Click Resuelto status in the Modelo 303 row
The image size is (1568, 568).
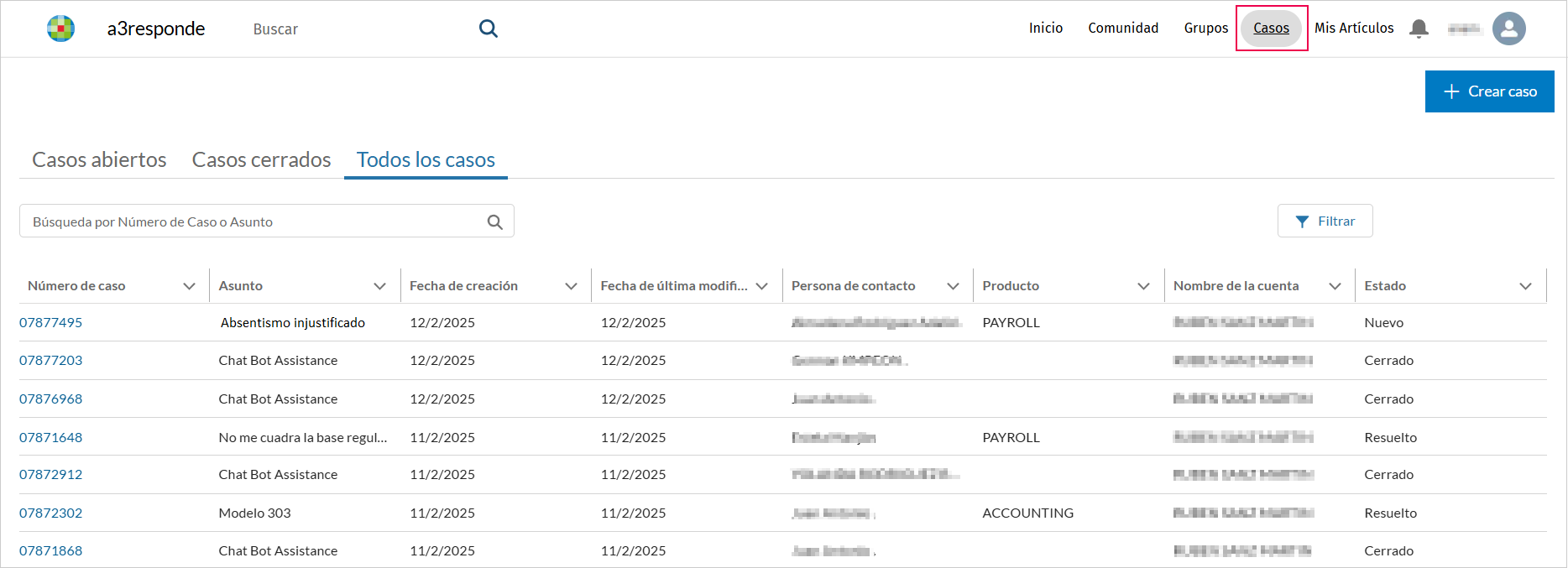pyautogui.click(x=1390, y=513)
